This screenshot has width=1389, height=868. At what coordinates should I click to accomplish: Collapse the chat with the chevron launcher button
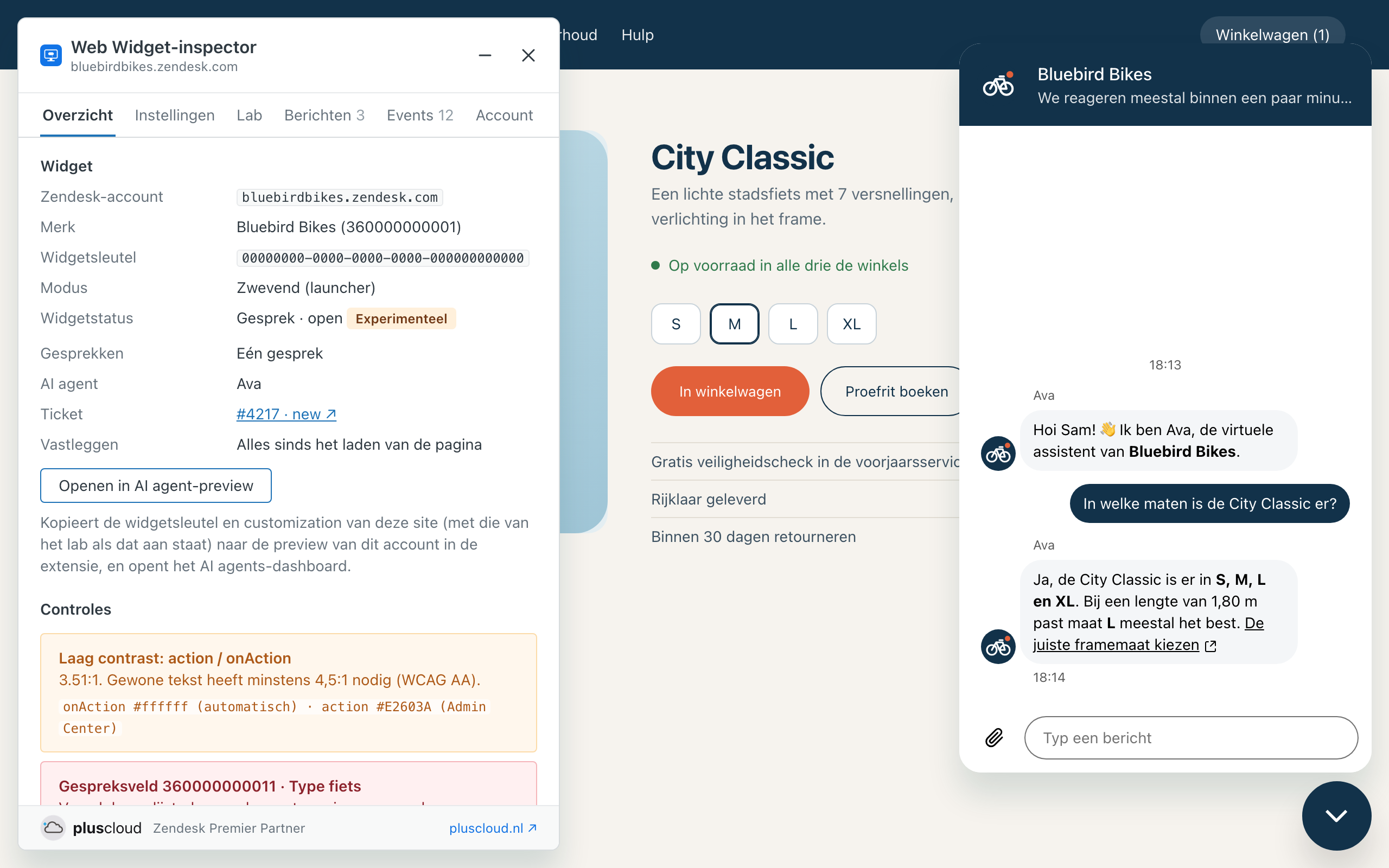(x=1336, y=815)
